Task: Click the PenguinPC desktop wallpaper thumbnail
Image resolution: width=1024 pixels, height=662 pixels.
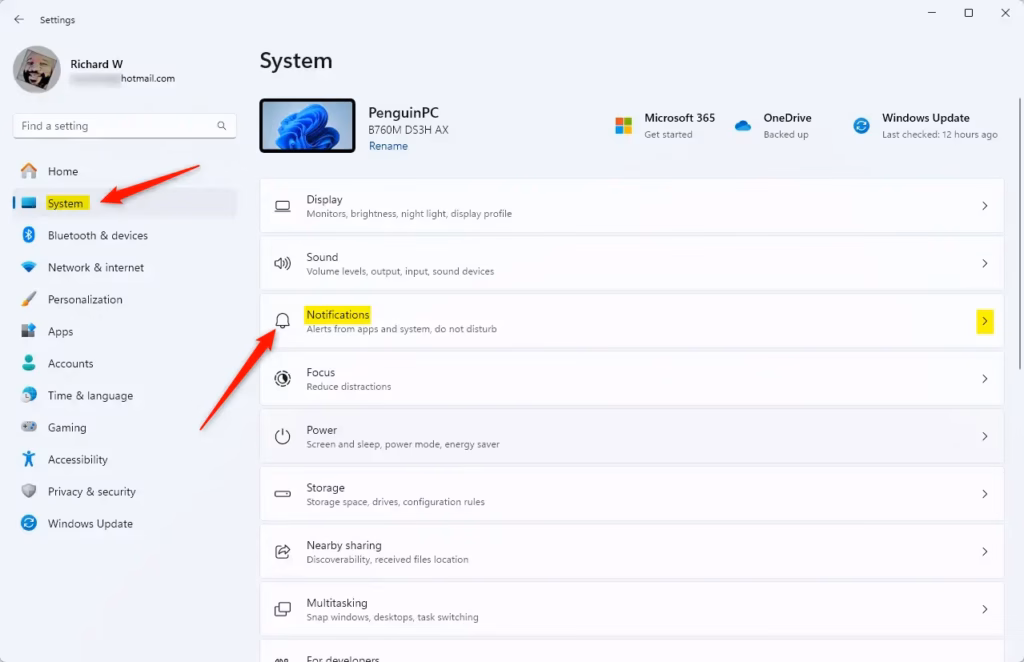Action: click(x=308, y=125)
